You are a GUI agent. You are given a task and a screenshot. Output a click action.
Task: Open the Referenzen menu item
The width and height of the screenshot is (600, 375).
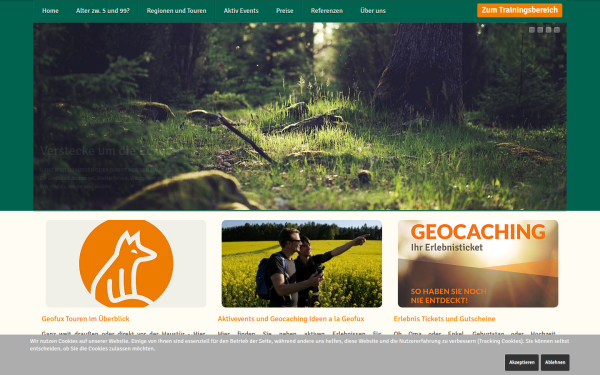click(x=327, y=11)
